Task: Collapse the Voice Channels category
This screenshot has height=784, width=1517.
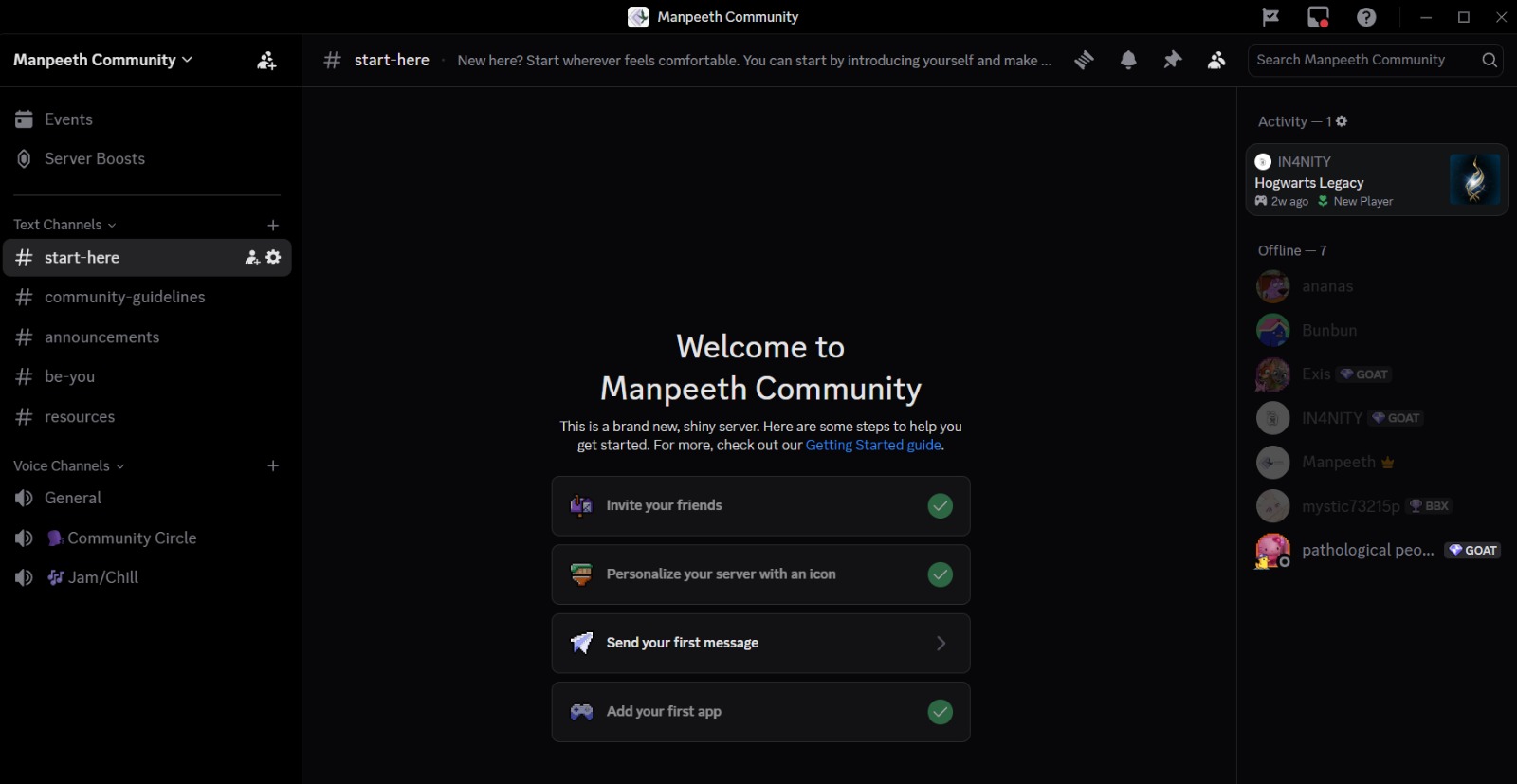Action: 68,465
